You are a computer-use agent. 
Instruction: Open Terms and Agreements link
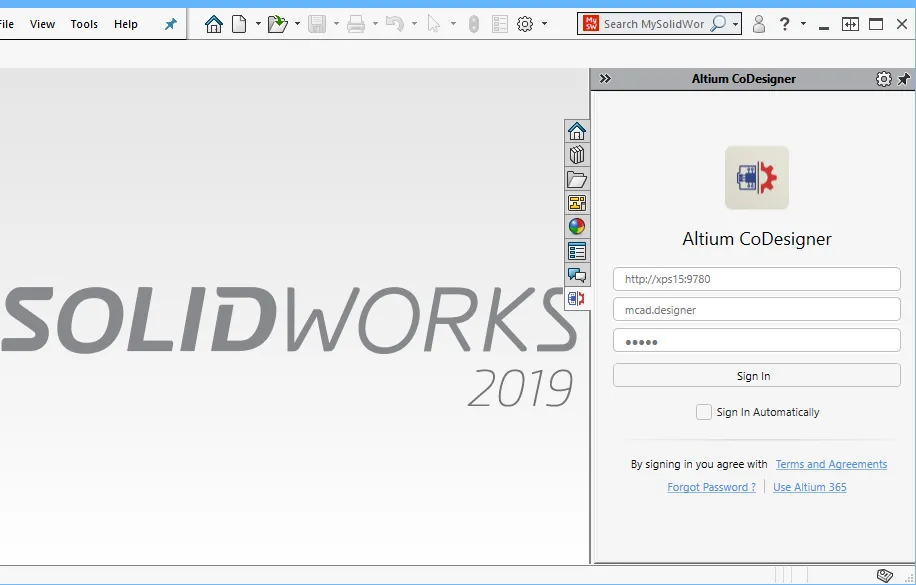point(831,464)
